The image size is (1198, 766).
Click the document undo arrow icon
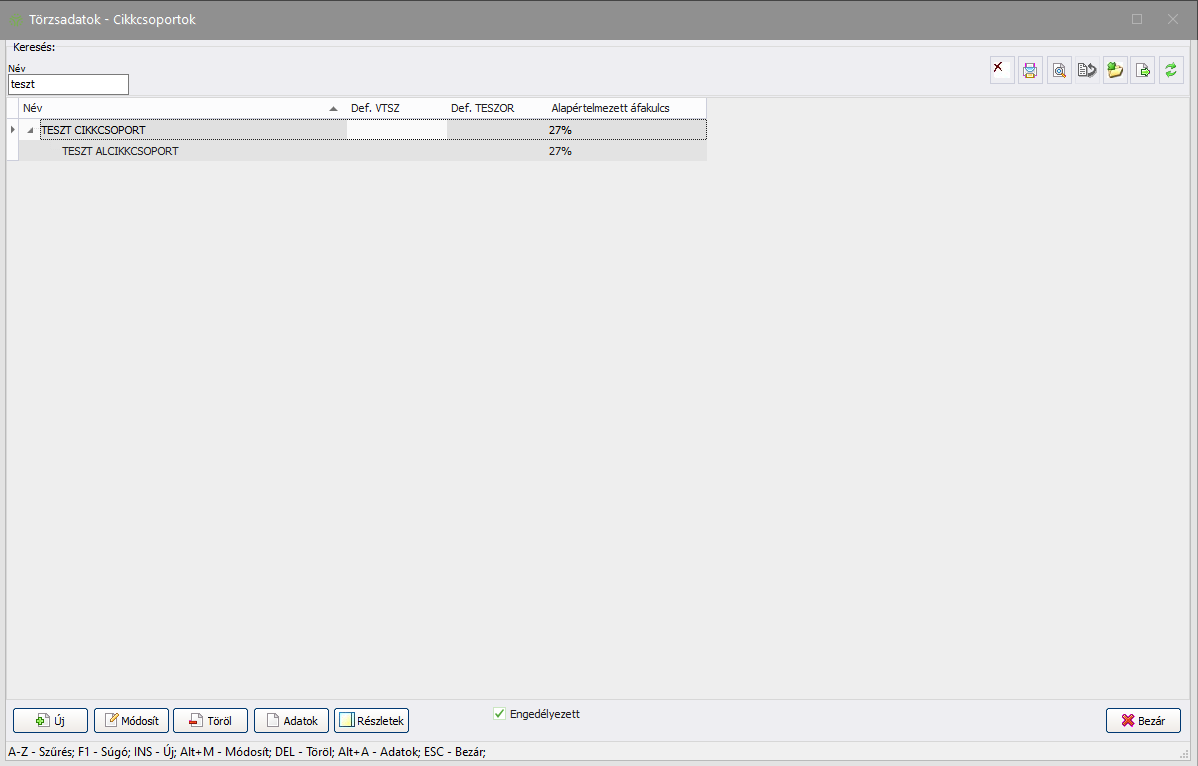(1087, 70)
